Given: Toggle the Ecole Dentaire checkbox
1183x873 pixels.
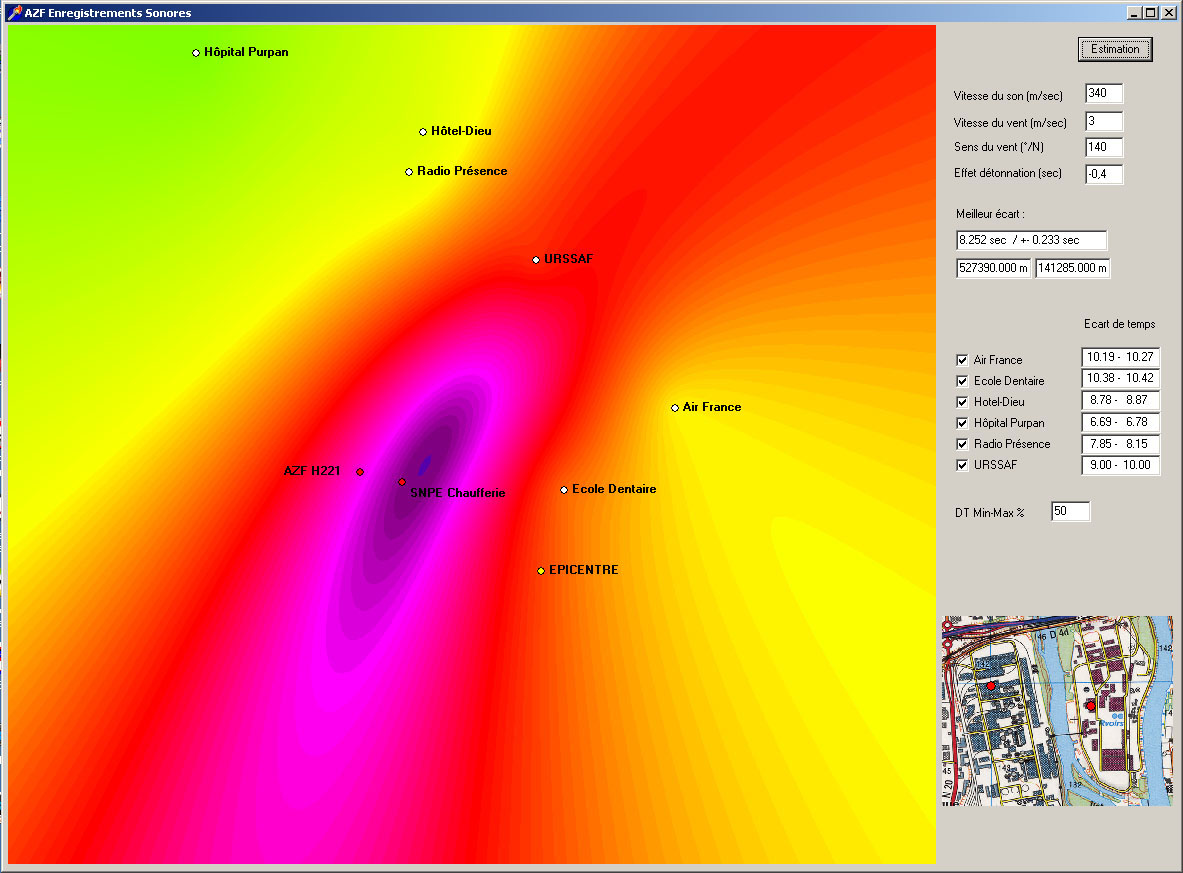Looking at the screenshot, I should click(x=962, y=381).
